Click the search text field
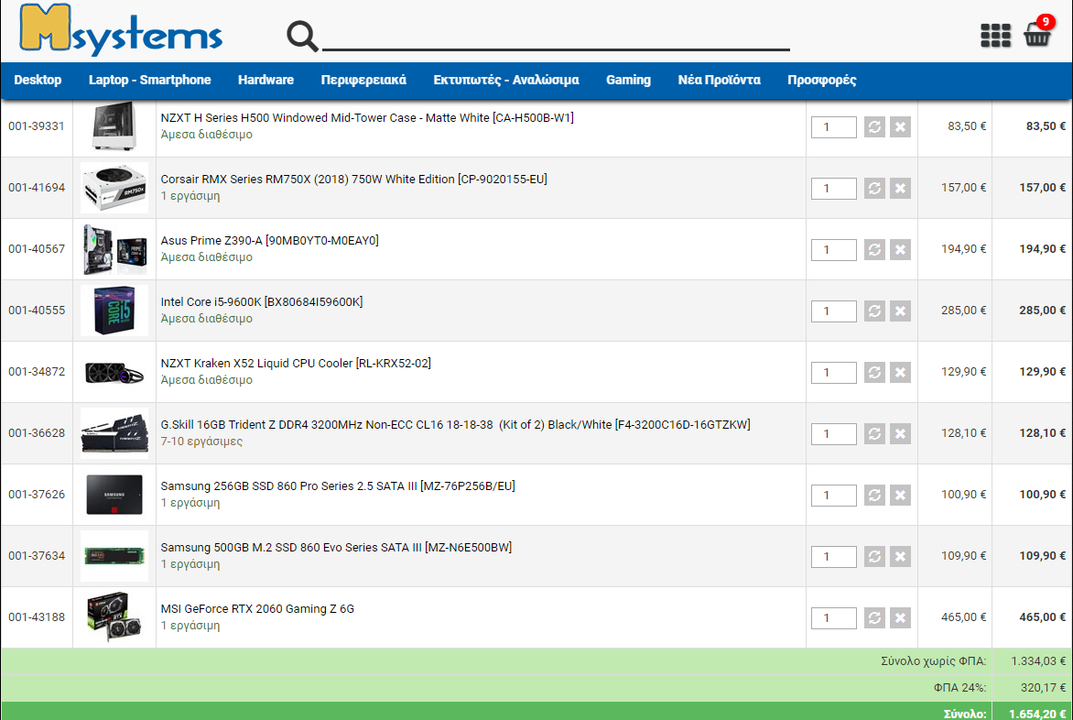 click(x=556, y=34)
